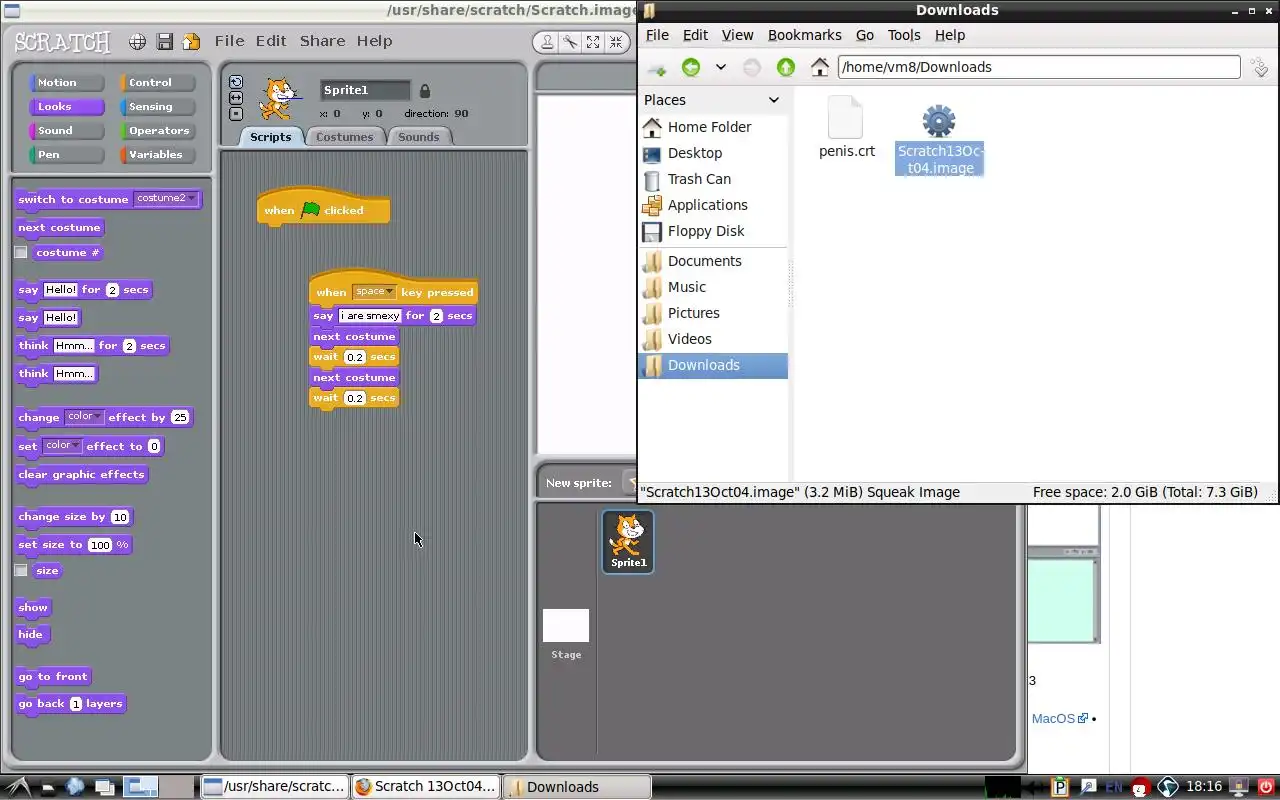Expand the Places panel dropdown

(773, 100)
